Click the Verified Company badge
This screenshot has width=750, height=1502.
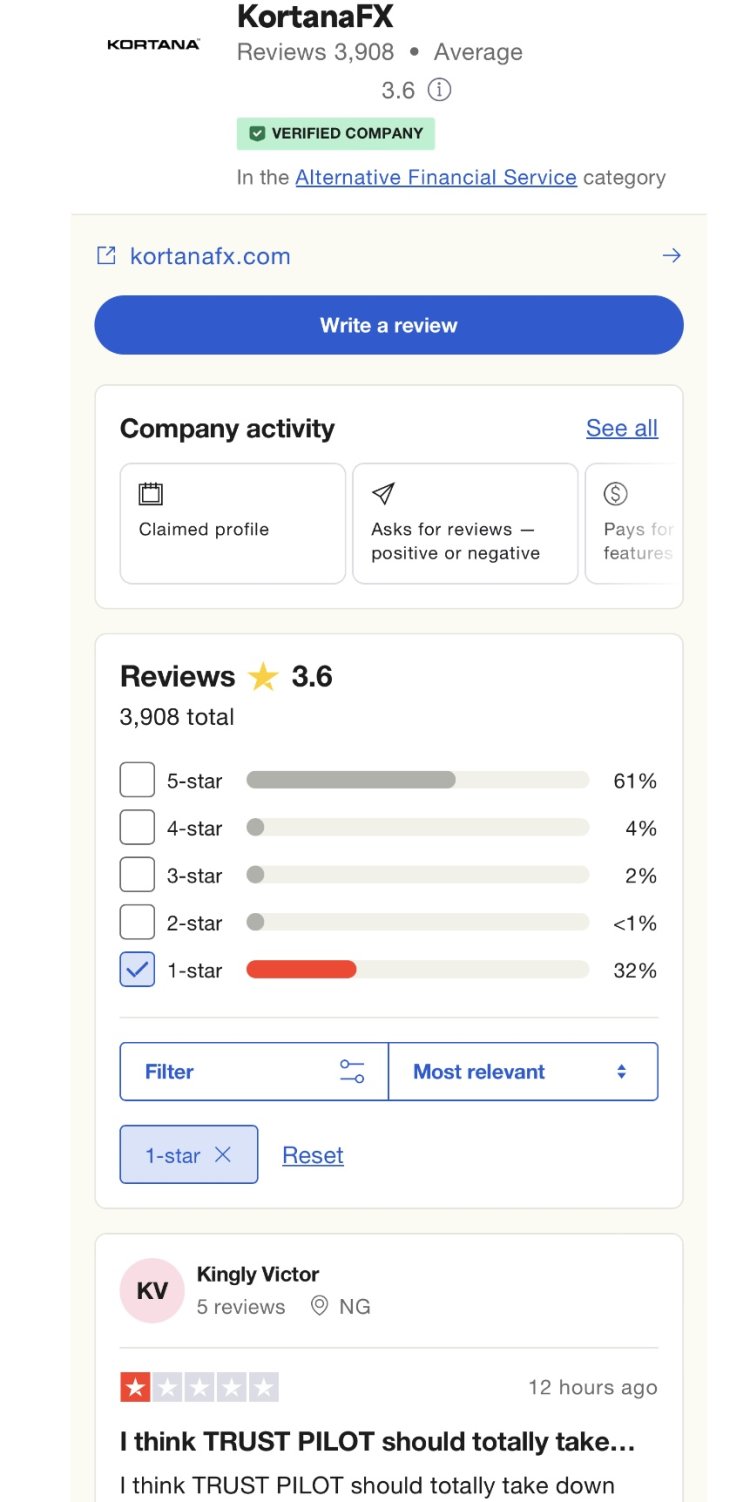tap(336, 133)
